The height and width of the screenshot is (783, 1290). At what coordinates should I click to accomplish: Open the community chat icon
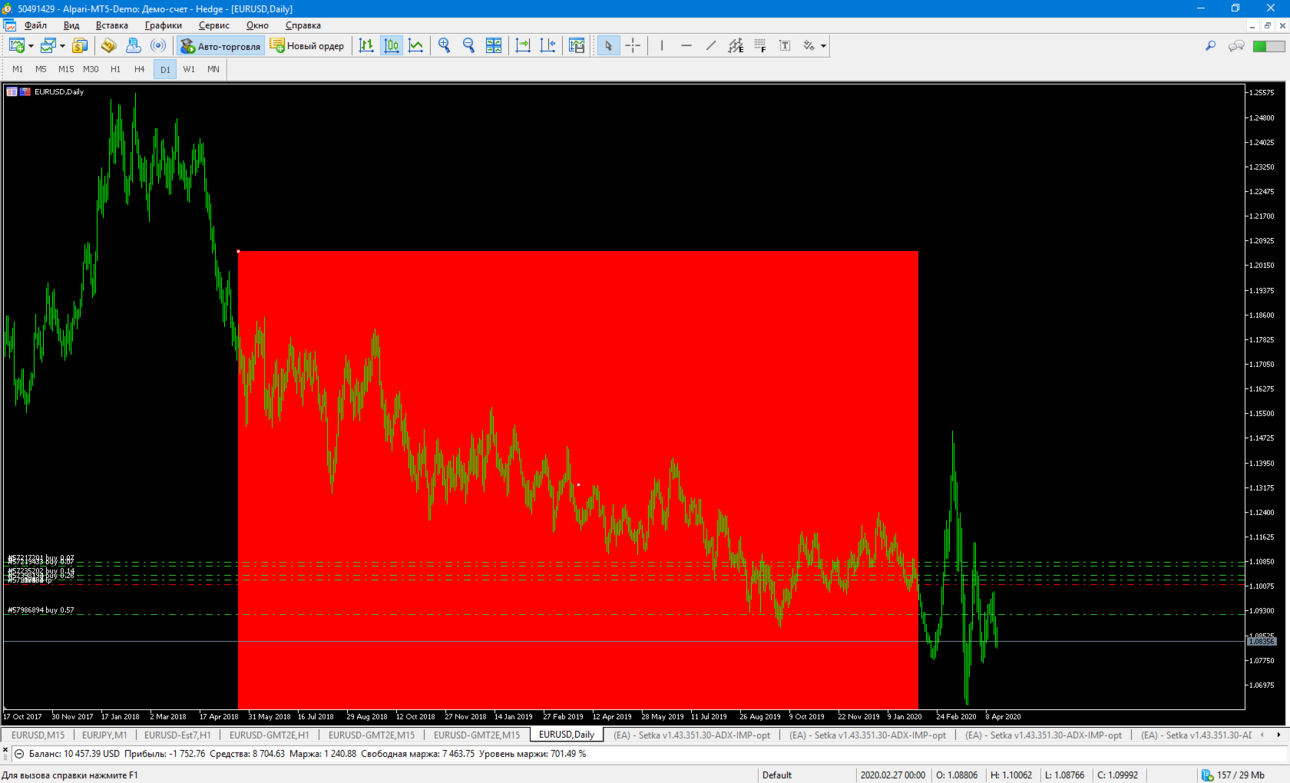point(1237,46)
